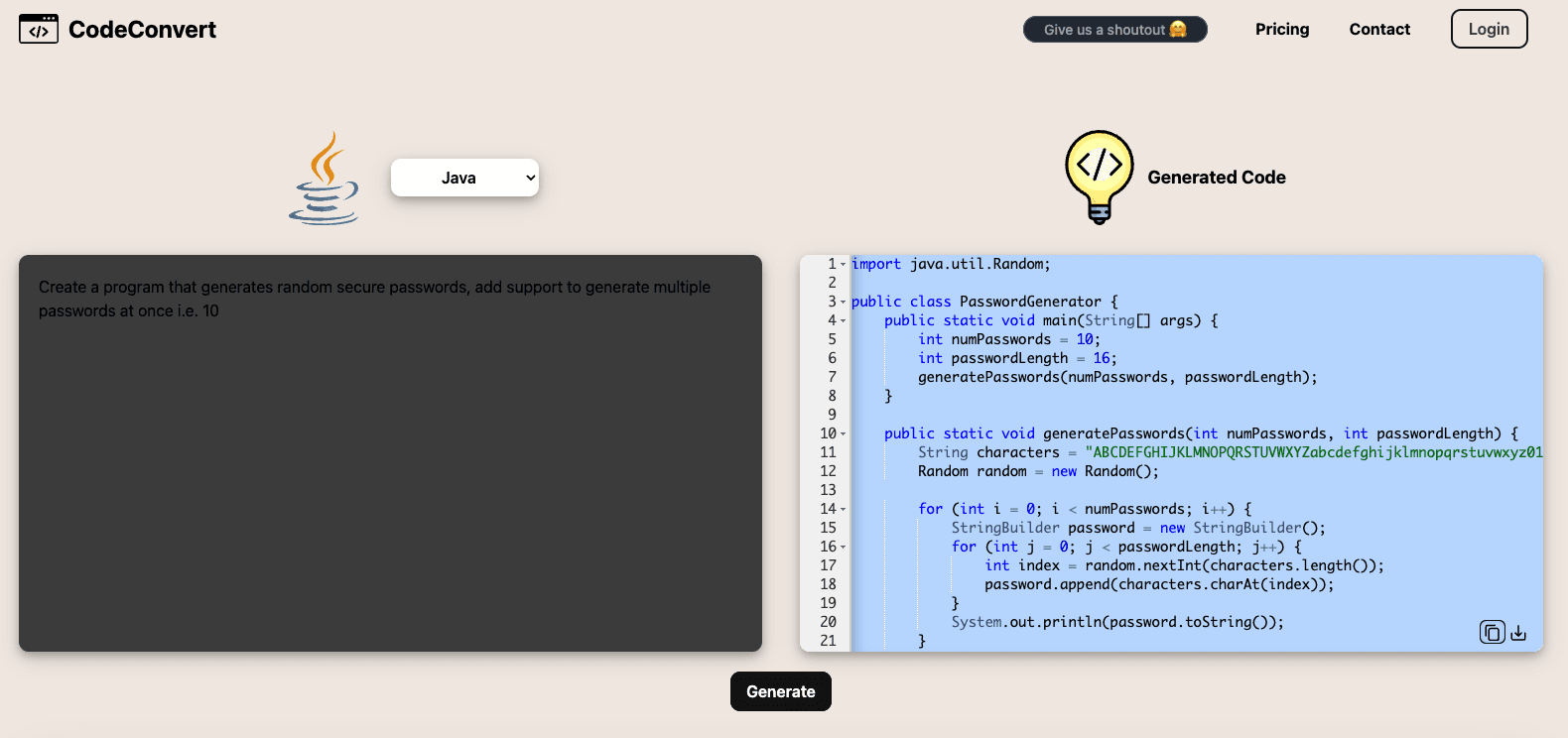Click the Generate button

[781, 691]
